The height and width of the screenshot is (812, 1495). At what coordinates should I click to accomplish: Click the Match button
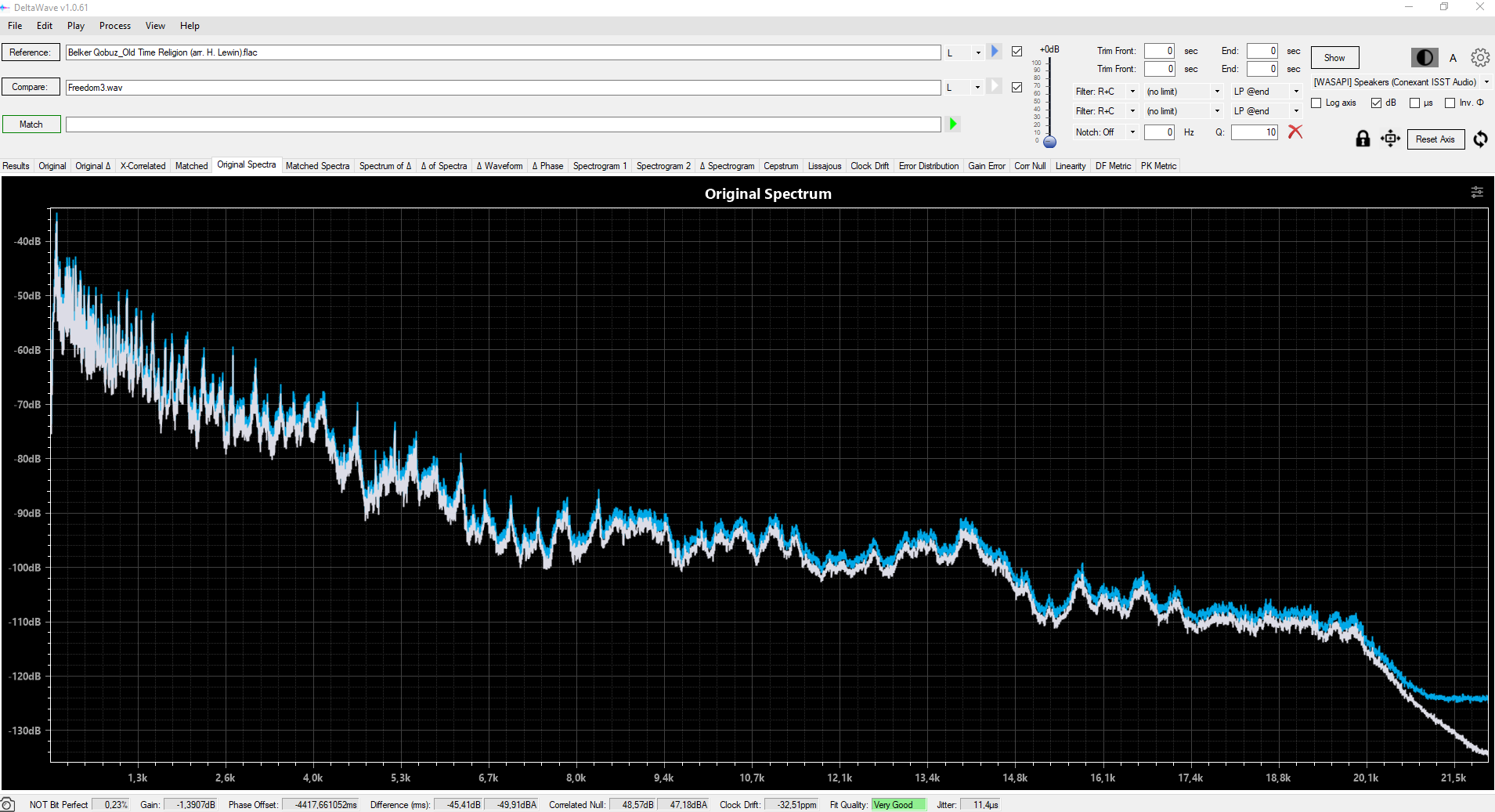pyautogui.click(x=31, y=125)
